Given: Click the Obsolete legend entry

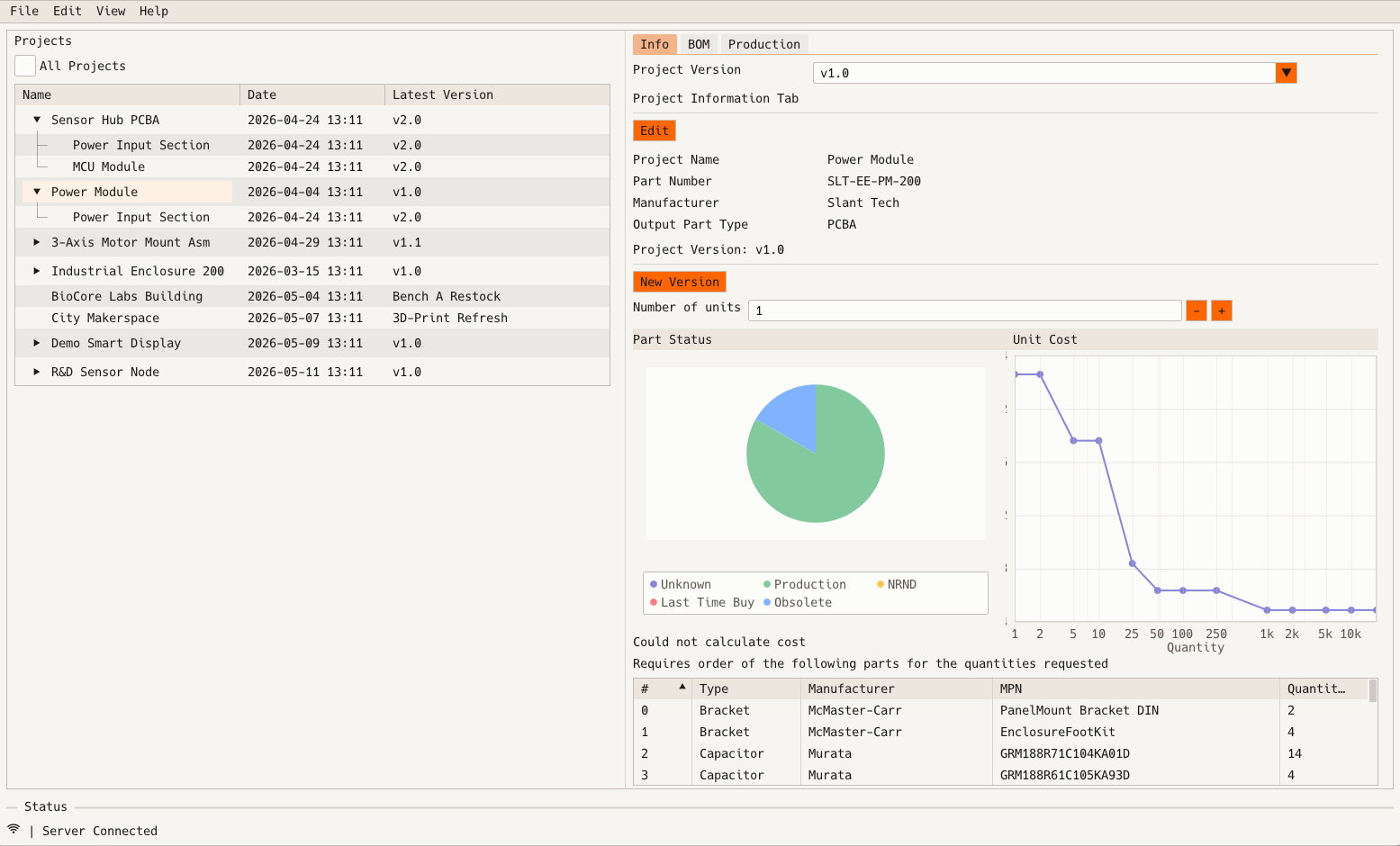Looking at the screenshot, I should (x=798, y=602).
